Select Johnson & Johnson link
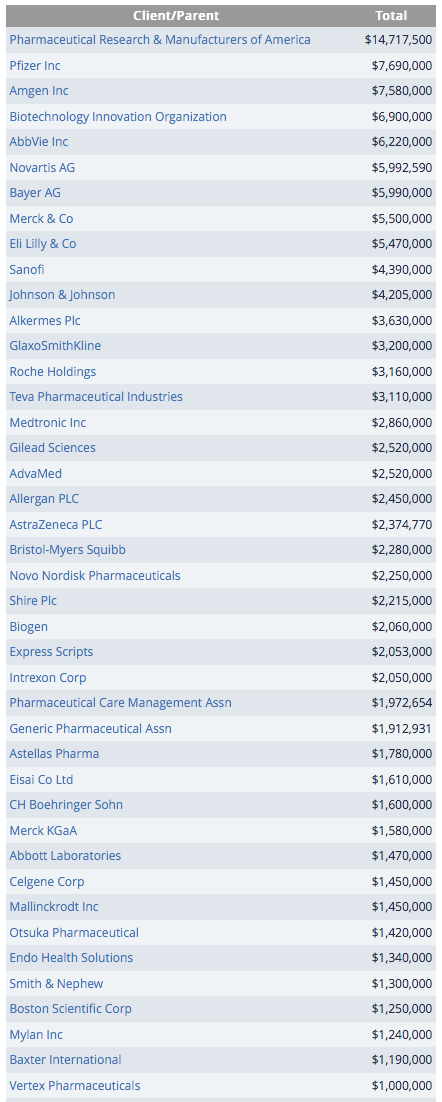The height and width of the screenshot is (1102, 442). [x=62, y=295]
